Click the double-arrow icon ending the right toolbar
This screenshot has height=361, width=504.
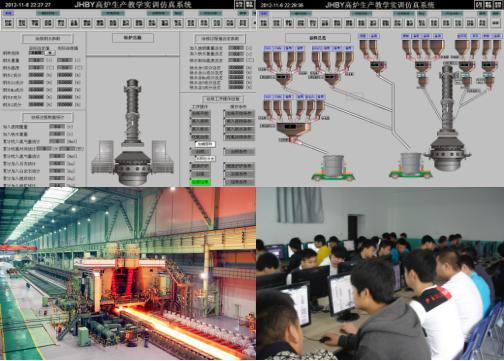pos(495,23)
